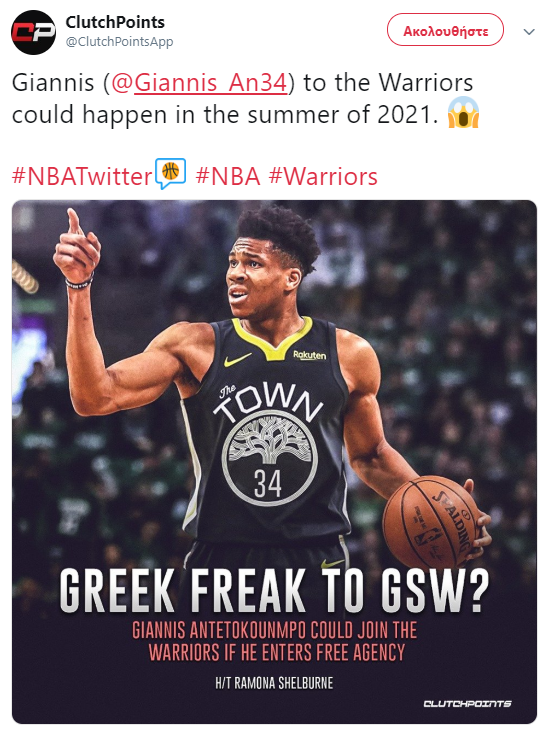Click the Rakuten logo on jersey
The image size is (546, 730).
[x=310, y=355]
